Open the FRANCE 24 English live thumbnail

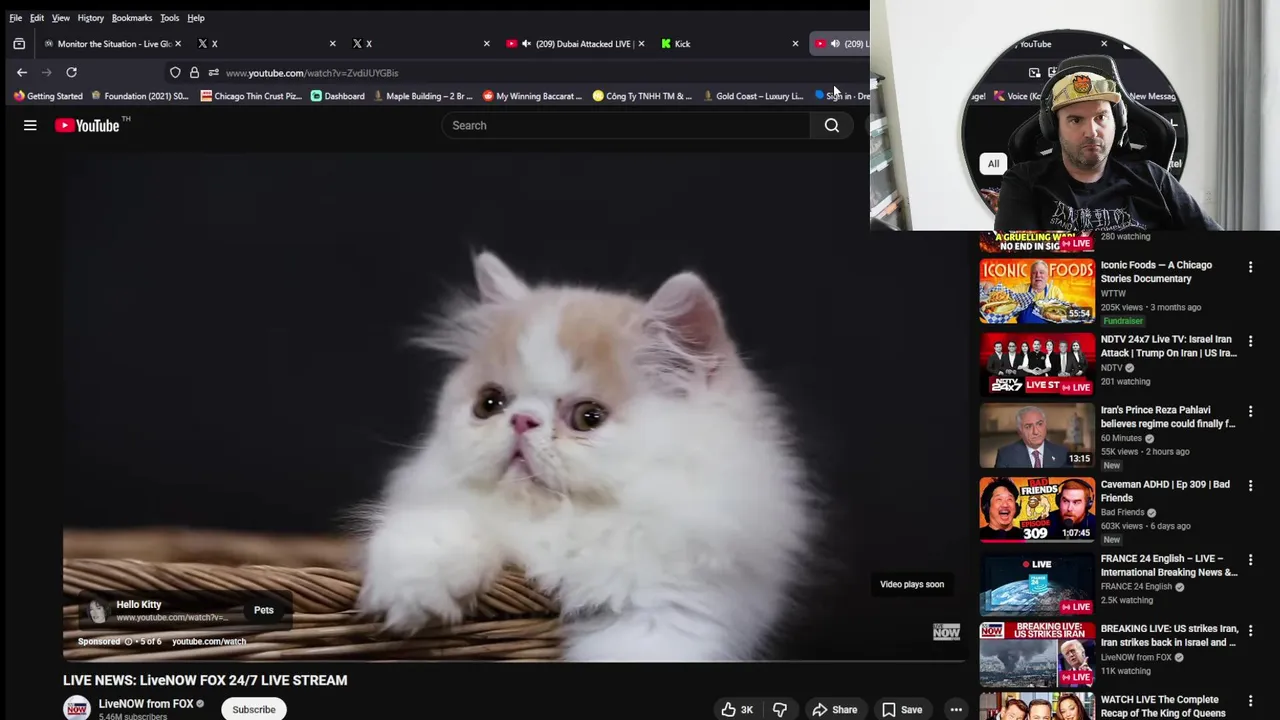(1037, 583)
